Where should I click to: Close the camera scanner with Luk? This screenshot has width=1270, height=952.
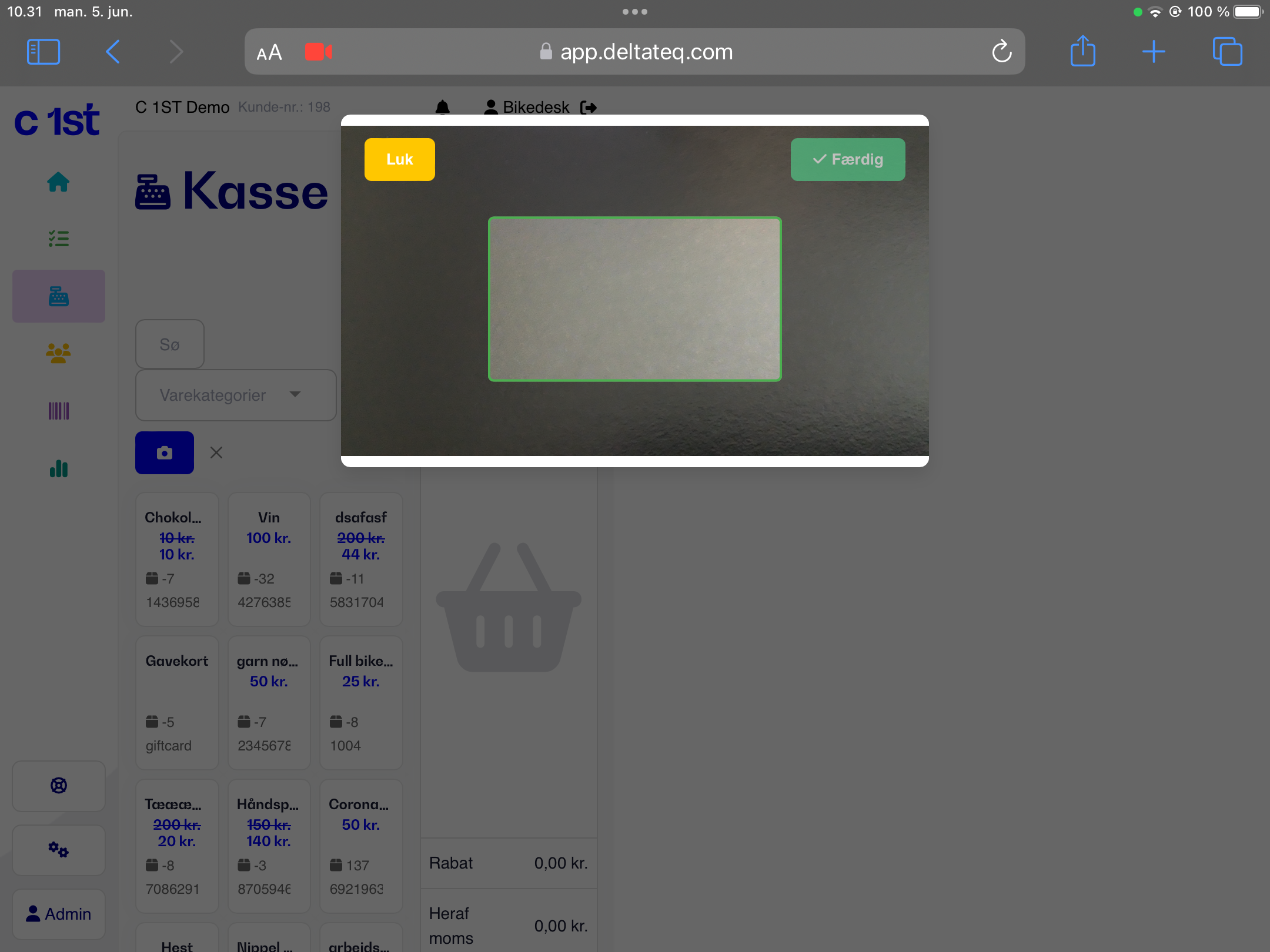399,159
